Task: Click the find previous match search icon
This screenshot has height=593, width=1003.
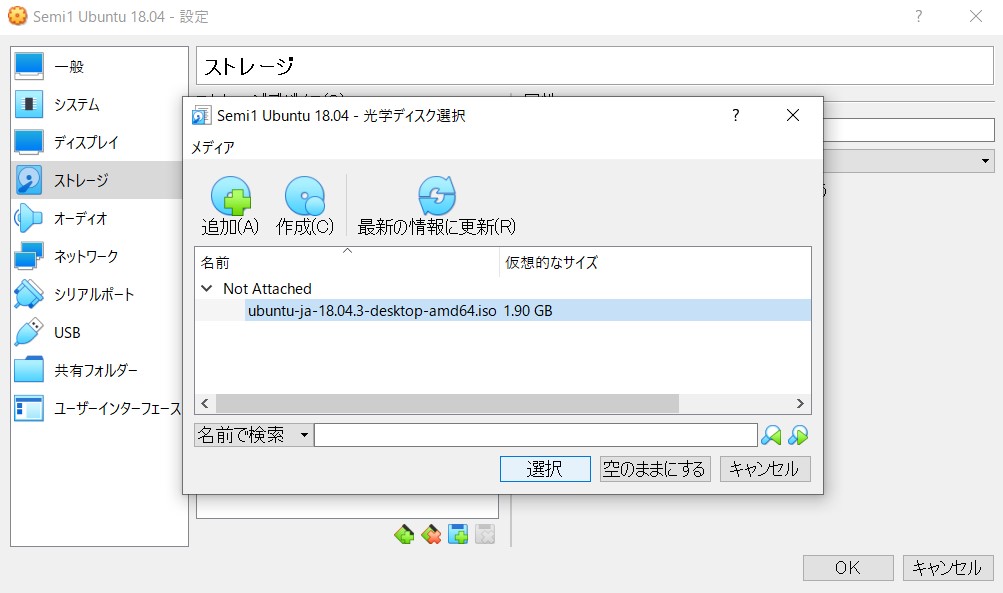Action: 771,436
